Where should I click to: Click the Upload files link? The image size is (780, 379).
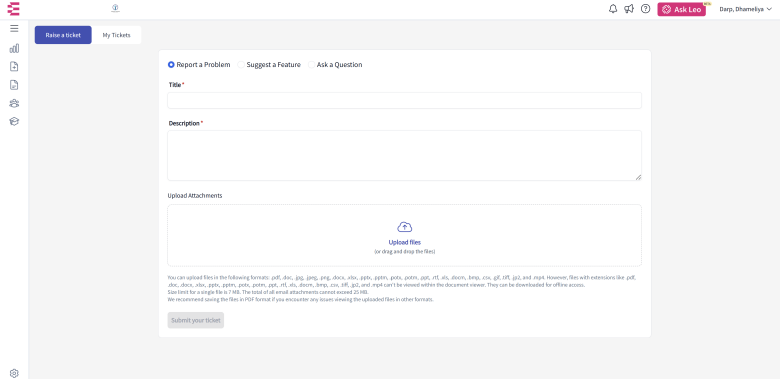tap(404, 242)
